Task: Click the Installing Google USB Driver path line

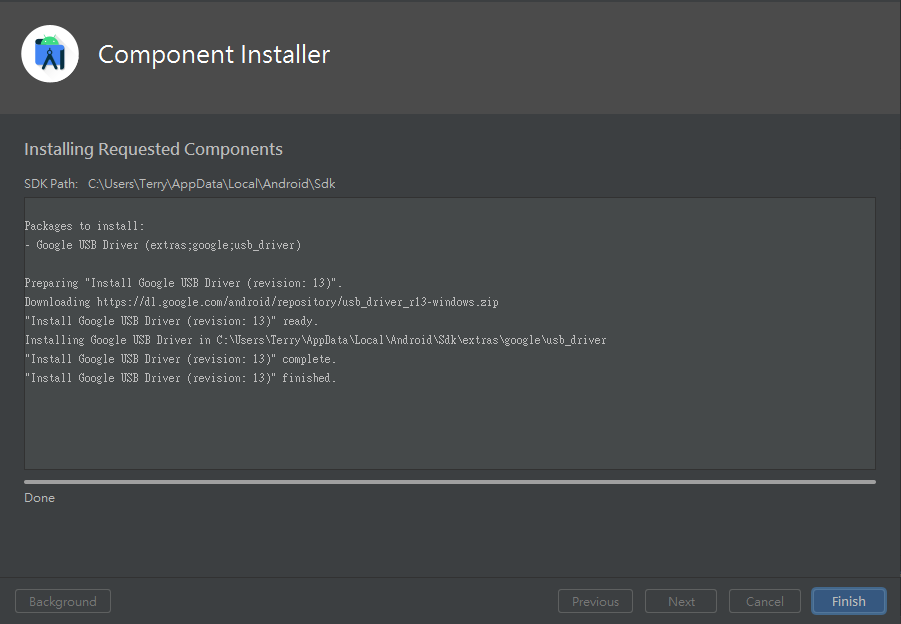Action: click(x=315, y=340)
